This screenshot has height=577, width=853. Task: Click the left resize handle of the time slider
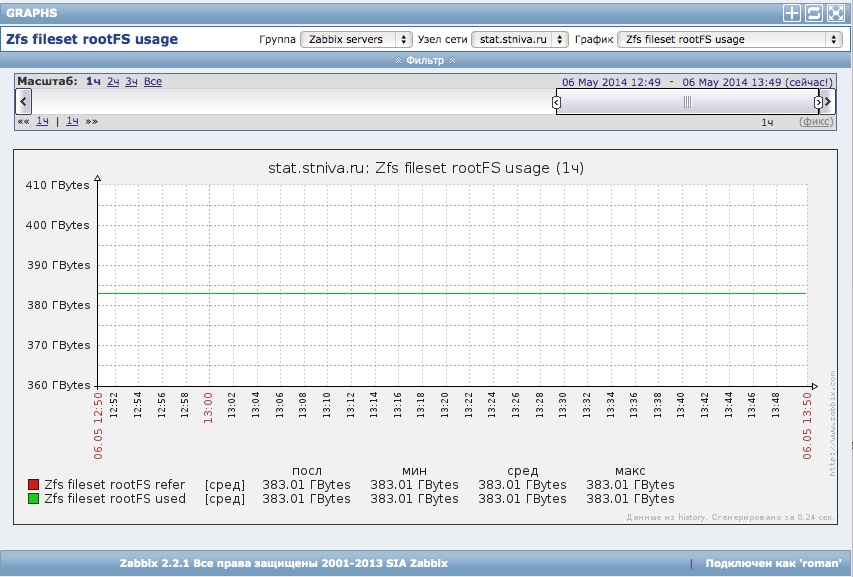557,101
